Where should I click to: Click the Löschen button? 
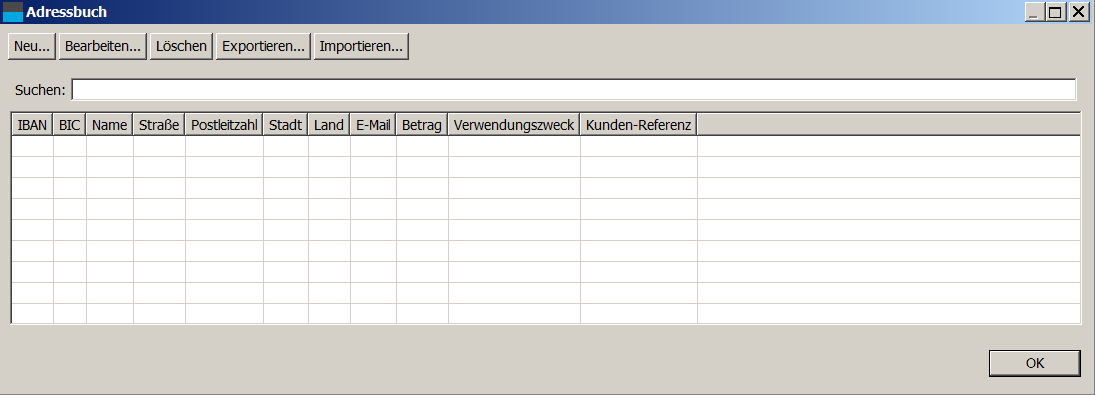point(181,47)
